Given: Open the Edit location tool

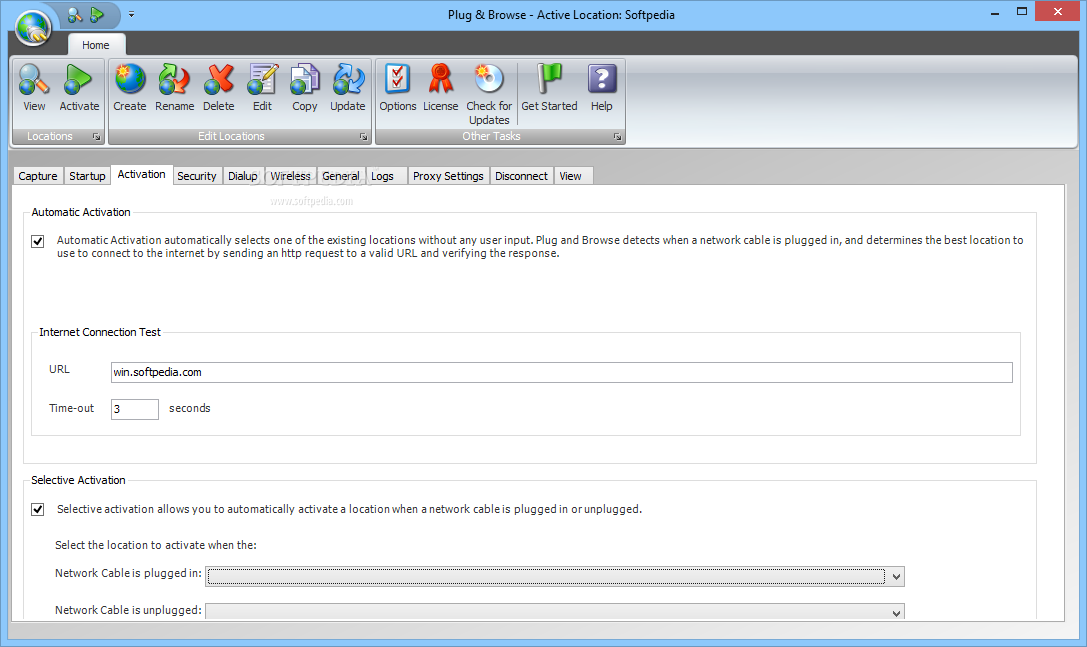Looking at the screenshot, I should pyautogui.click(x=262, y=88).
